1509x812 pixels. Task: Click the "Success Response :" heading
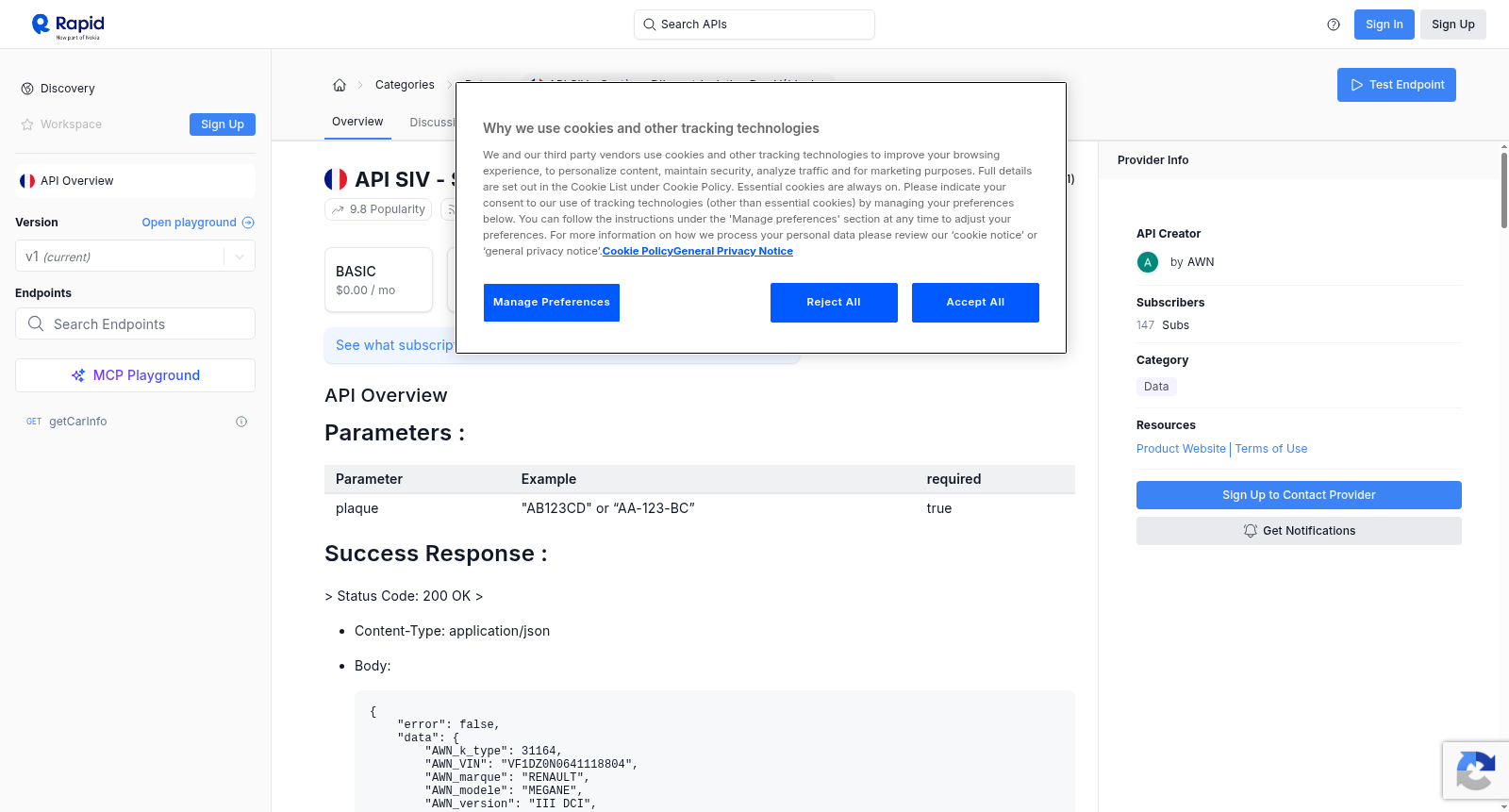[x=436, y=554]
